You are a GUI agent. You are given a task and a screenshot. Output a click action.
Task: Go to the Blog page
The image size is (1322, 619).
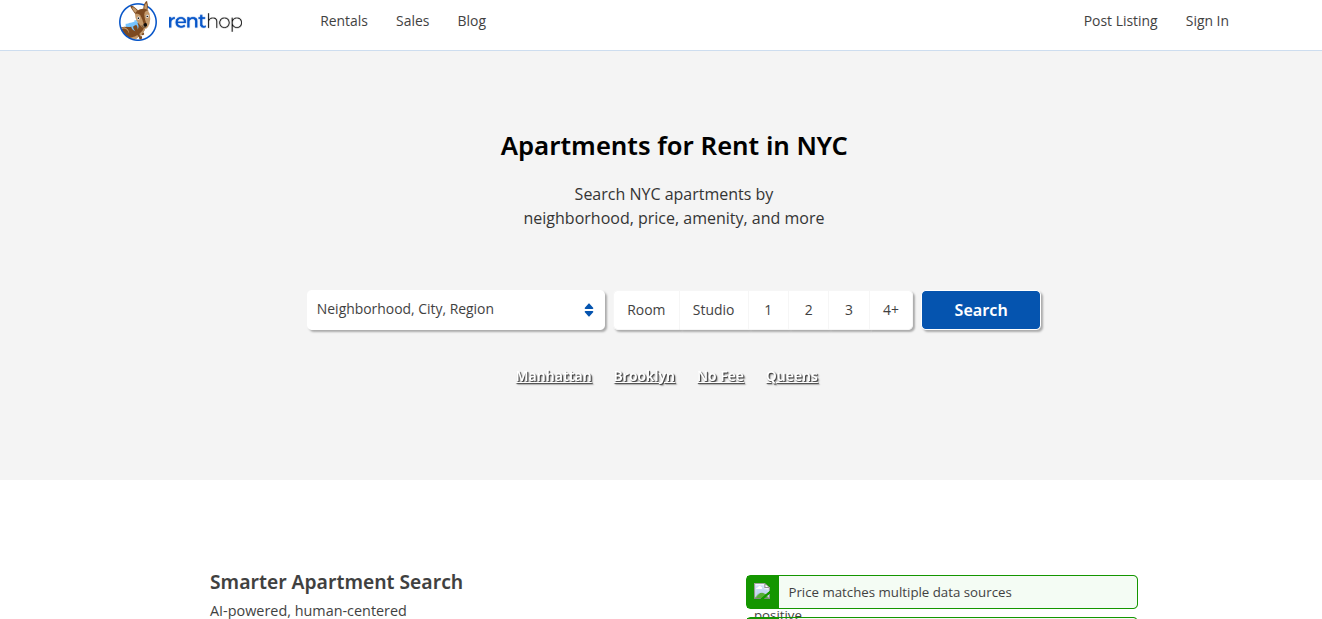(472, 21)
